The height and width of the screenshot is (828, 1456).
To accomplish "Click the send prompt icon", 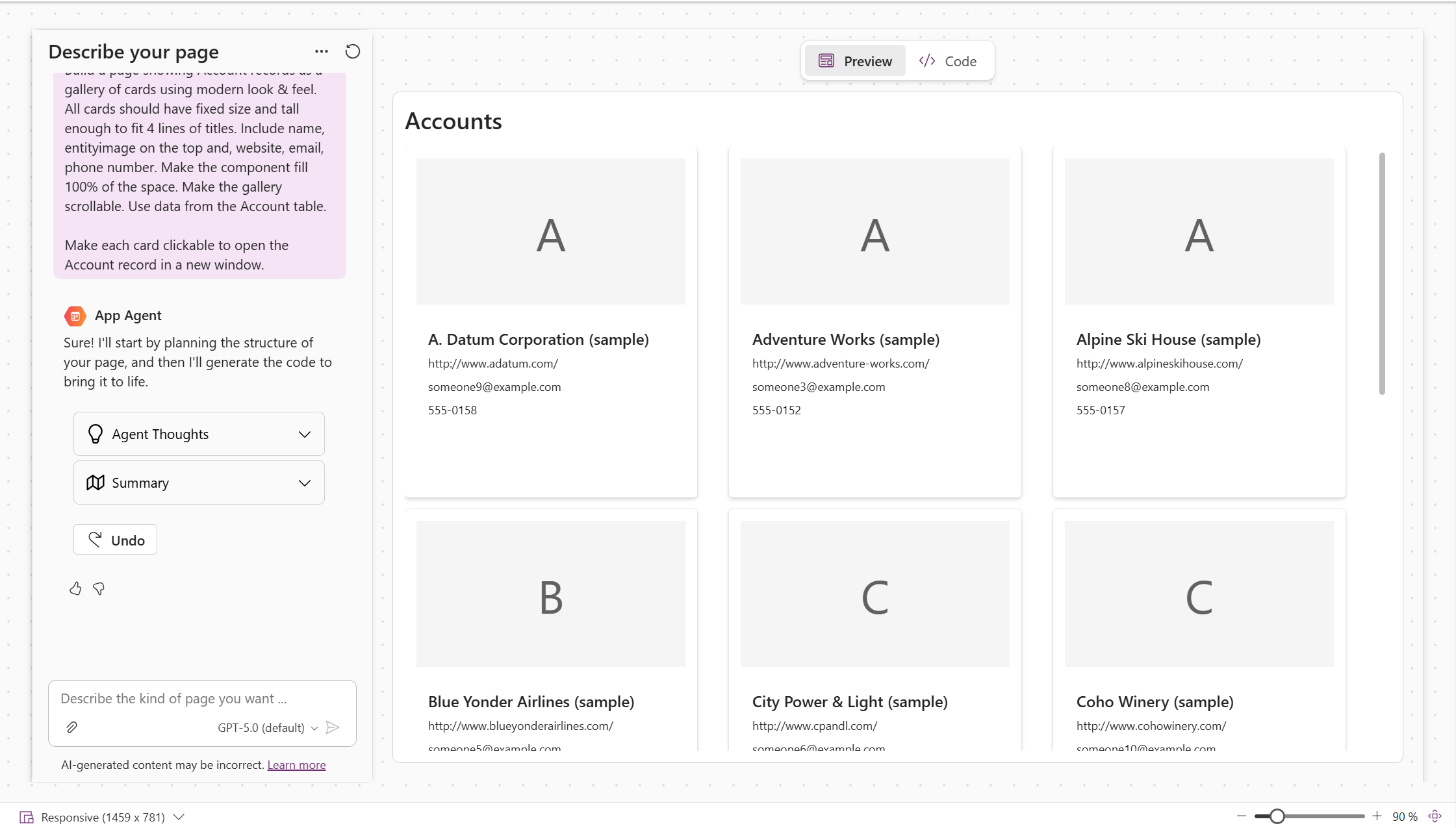I will tap(334, 727).
